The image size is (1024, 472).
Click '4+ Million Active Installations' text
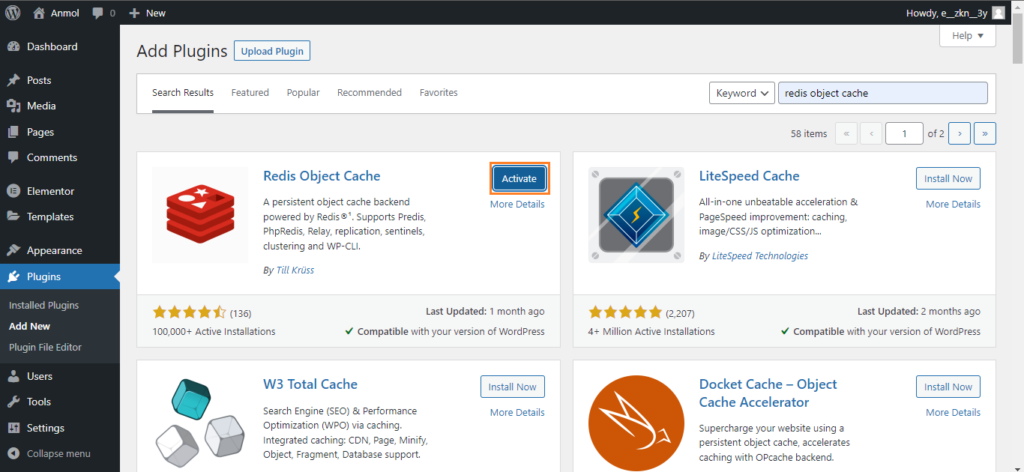pyautogui.click(x=652, y=332)
